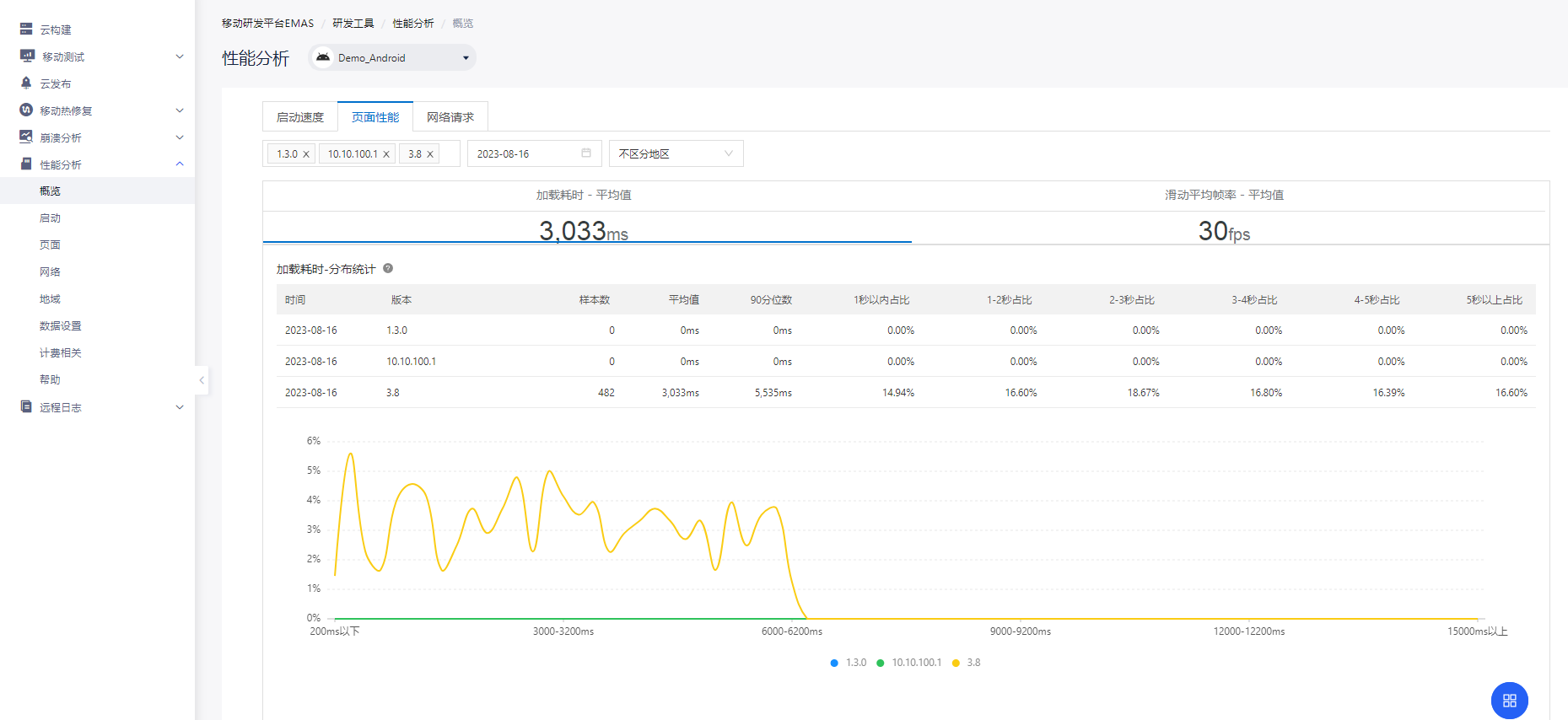Click the 18.67% cell in 3.8 row
This screenshot has height=720, width=1568.
tap(1143, 392)
